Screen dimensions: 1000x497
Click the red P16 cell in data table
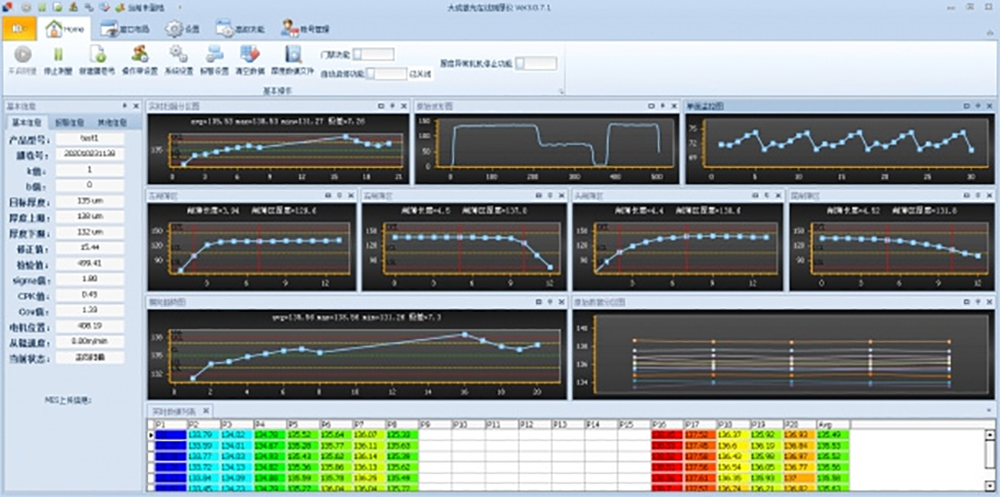665,435
